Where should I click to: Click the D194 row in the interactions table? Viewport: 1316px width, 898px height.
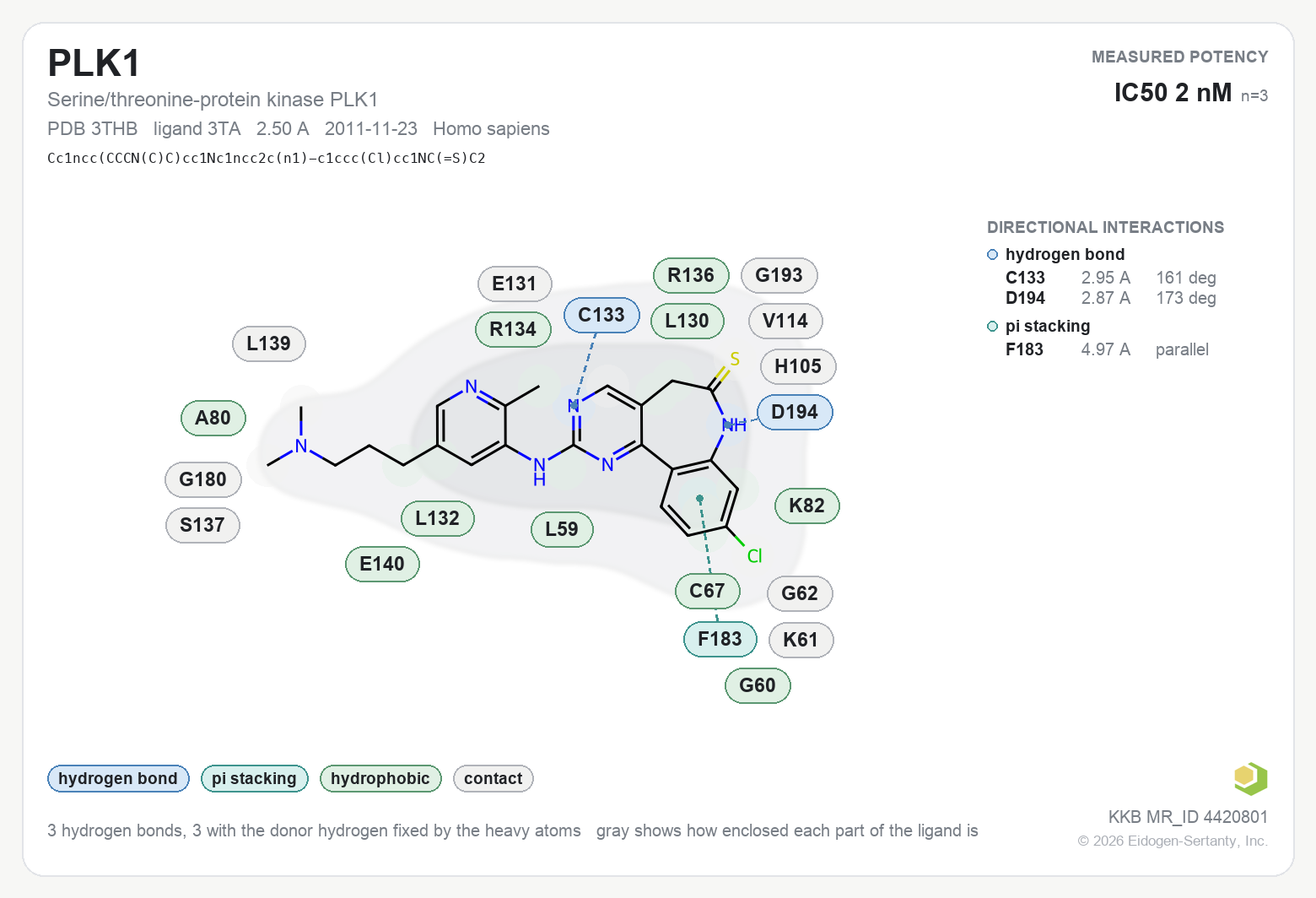click(x=1111, y=298)
